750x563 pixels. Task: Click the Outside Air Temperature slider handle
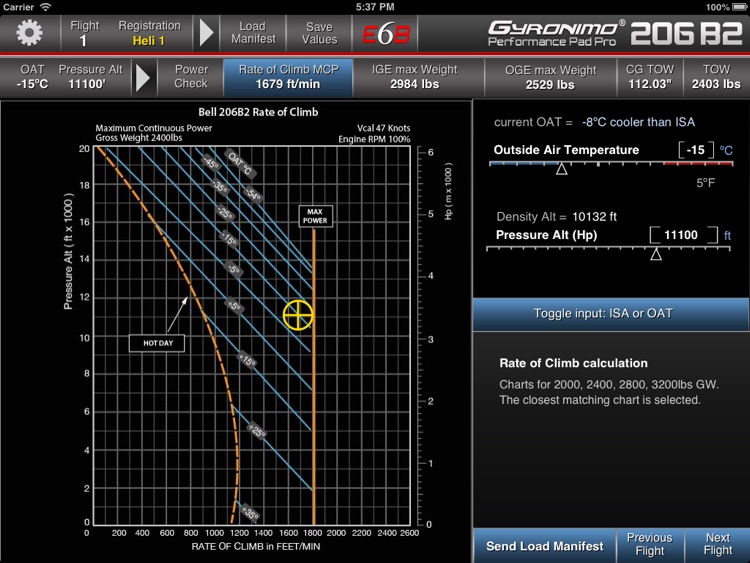[x=562, y=168]
